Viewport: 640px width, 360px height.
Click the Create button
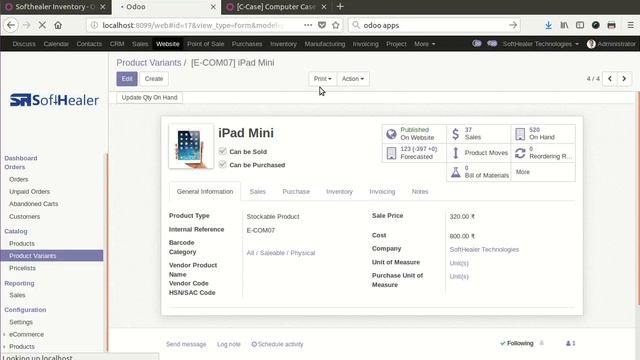[154, 79]
